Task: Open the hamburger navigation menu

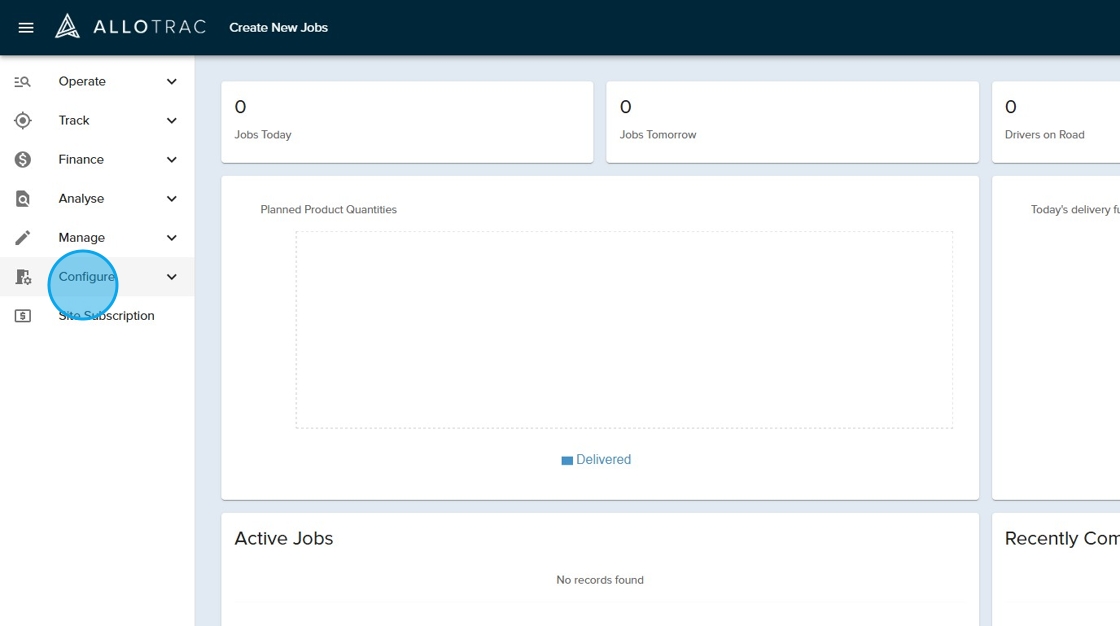Action: click(26, 28)
